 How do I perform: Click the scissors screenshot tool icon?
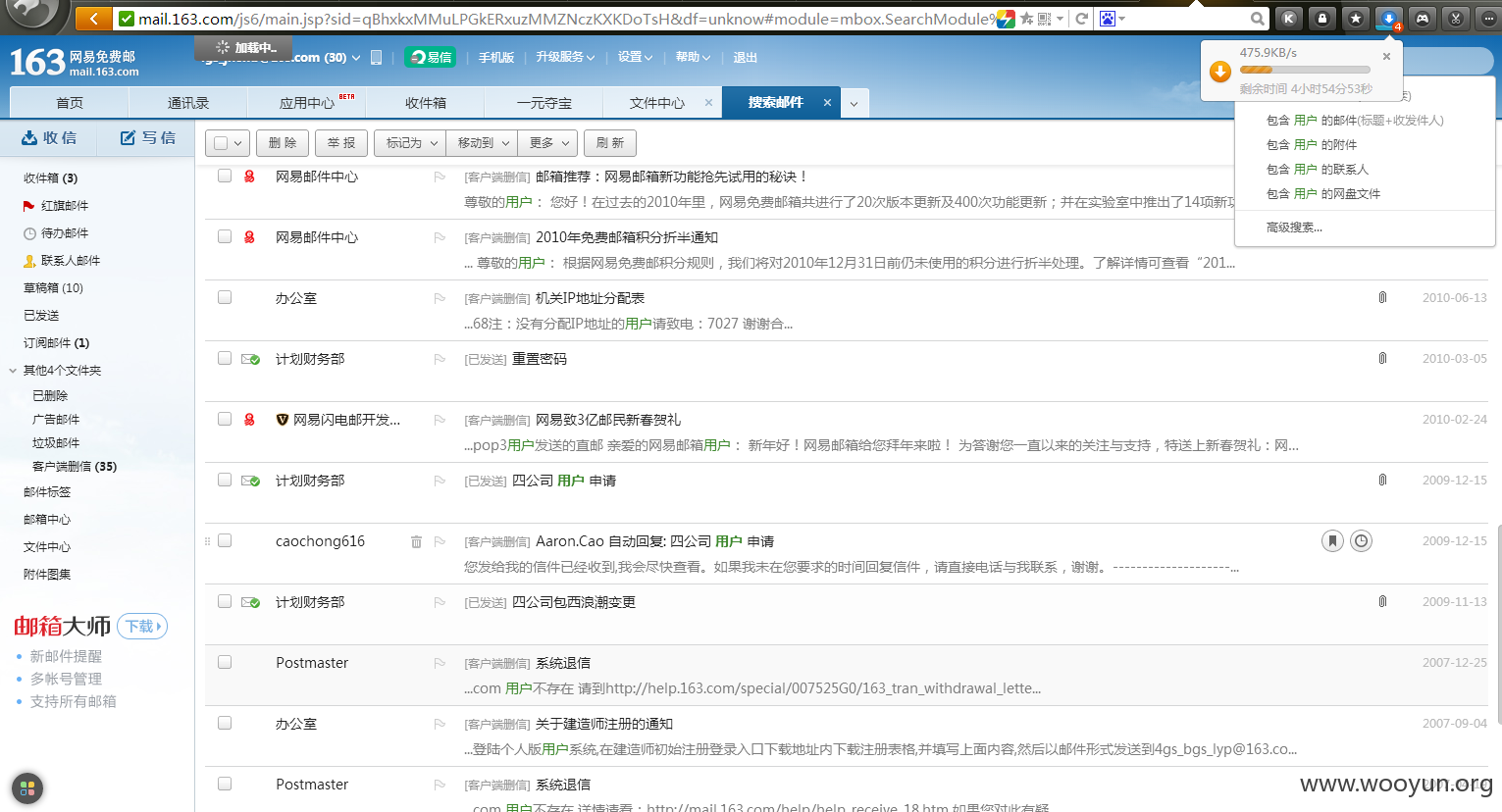(1456, 18)
